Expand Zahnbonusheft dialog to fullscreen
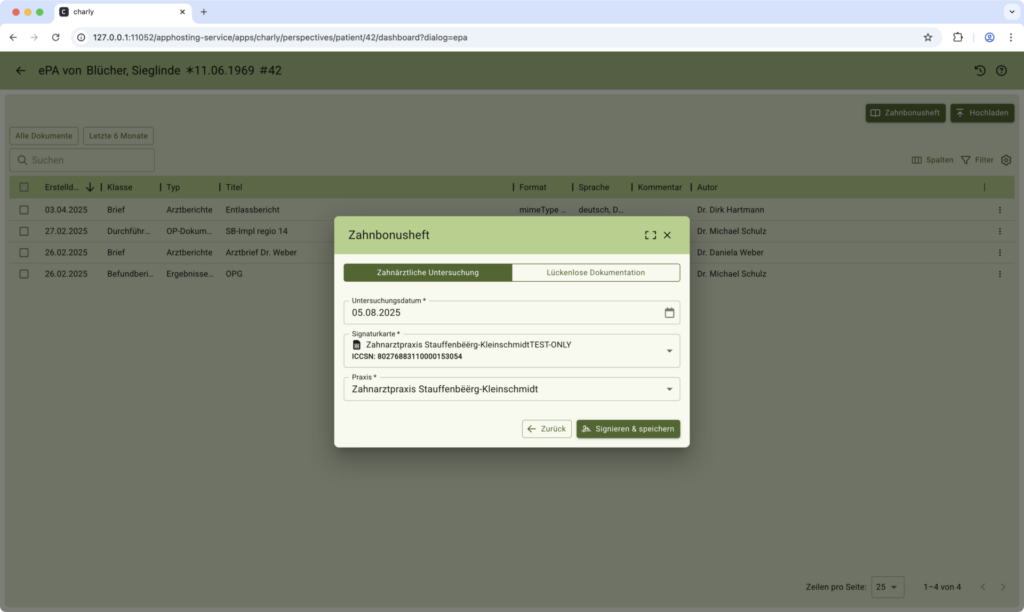1024x612 pixels. click(650, 235)
